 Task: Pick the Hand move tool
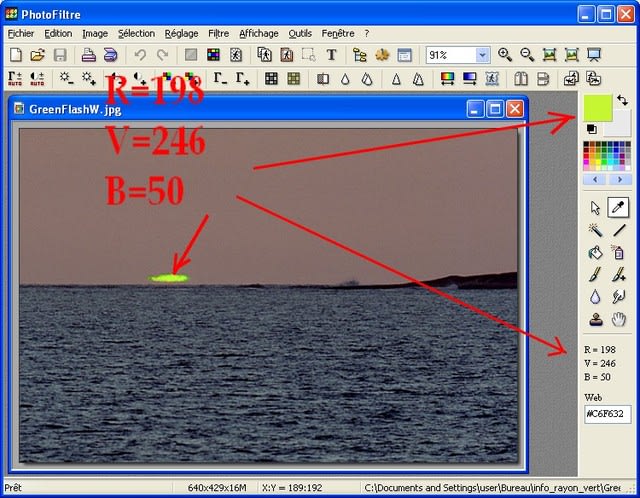click(x=619, y=319)
